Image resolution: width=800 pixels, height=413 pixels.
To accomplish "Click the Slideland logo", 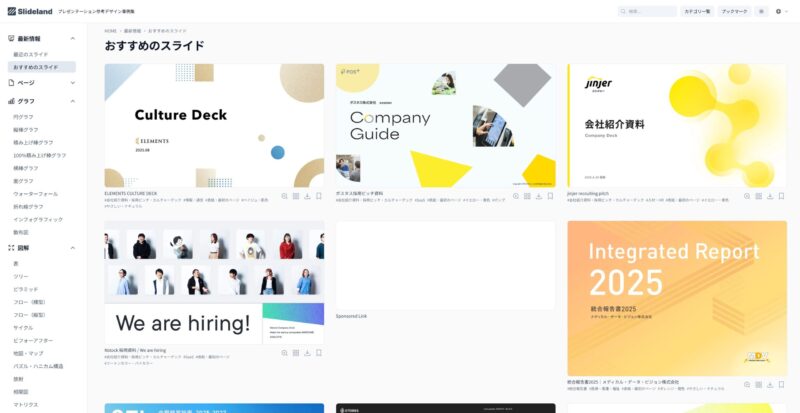I will [30, 11].
